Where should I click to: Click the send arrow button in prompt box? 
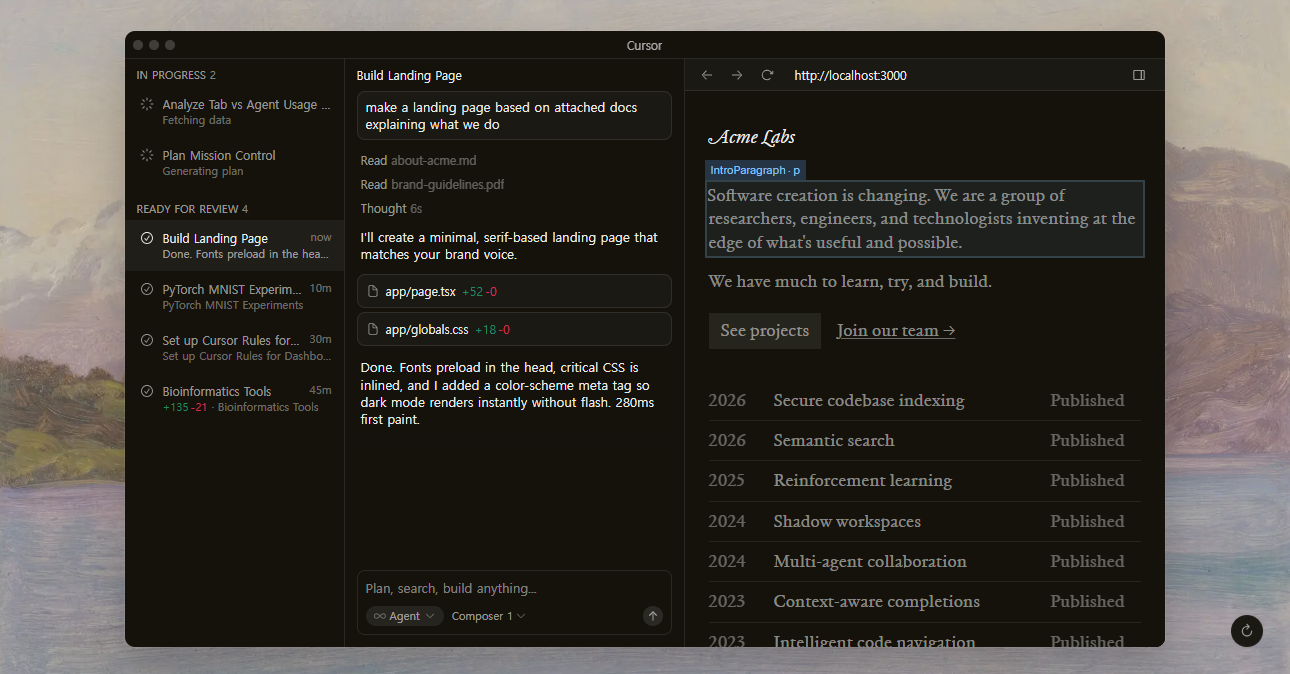pyautogui.click(x=653, y=616)
